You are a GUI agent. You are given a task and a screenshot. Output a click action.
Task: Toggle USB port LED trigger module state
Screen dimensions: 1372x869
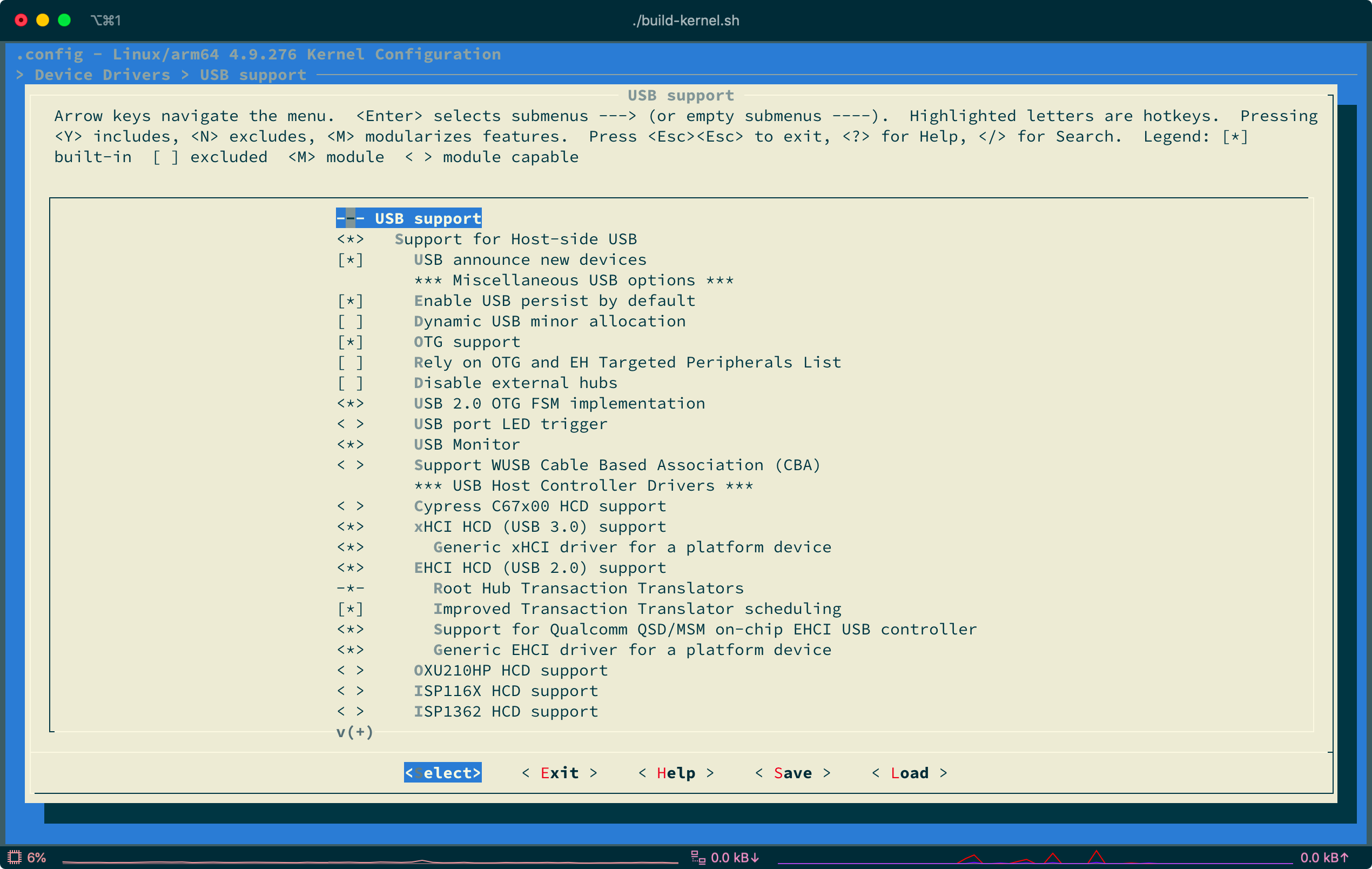[x=351, y=424]
